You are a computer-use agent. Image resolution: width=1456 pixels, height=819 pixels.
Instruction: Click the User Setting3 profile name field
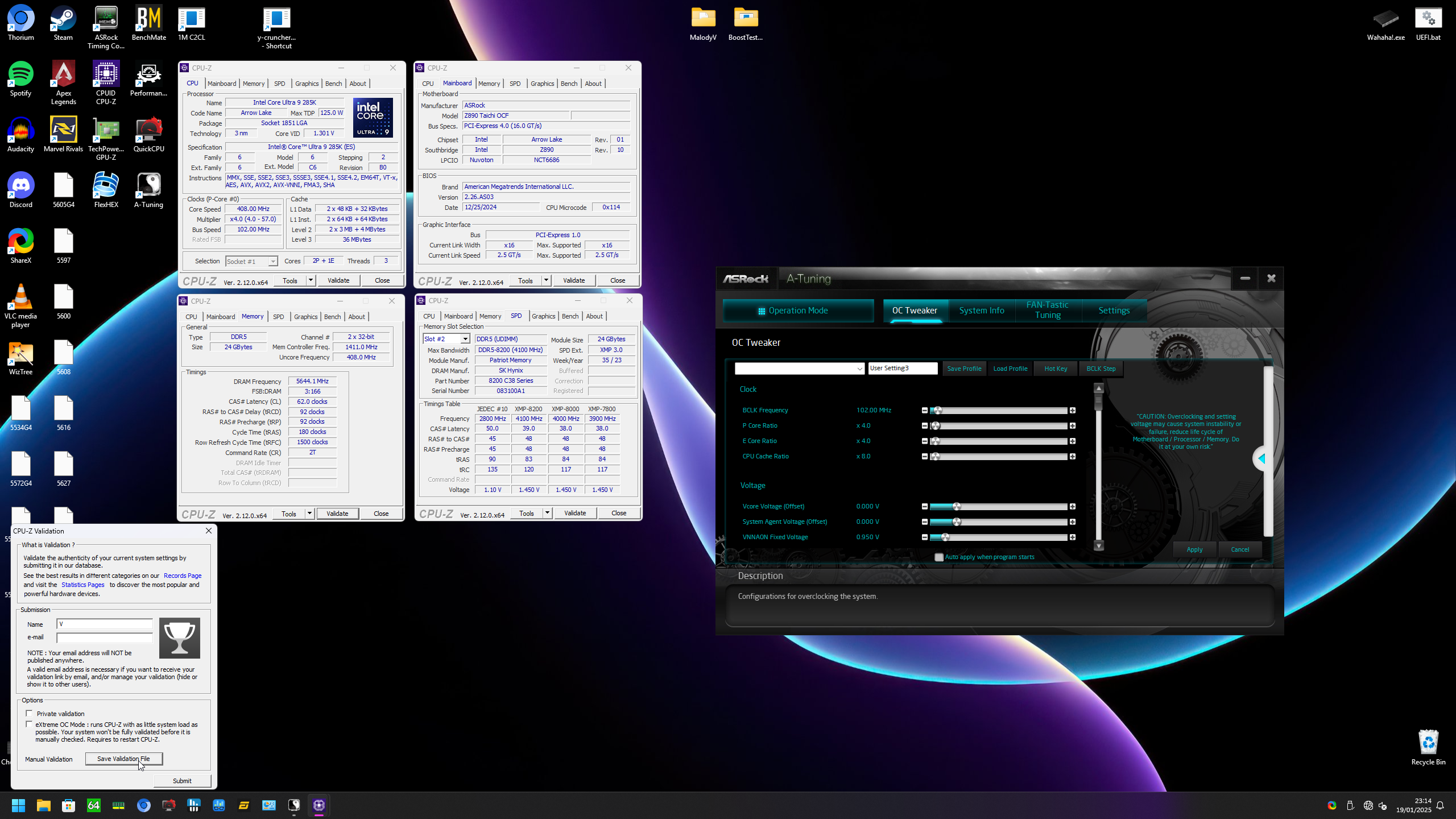point(903,369)
